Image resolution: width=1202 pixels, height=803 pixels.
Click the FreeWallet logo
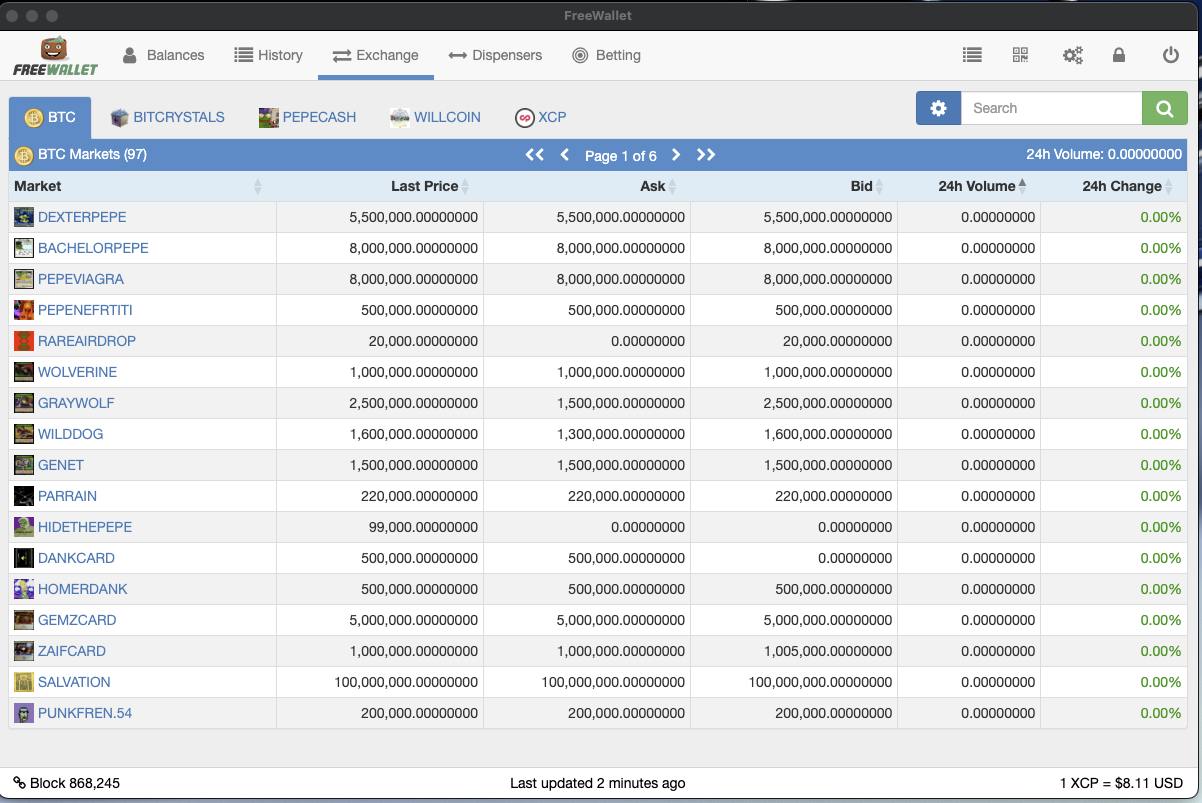[x=55, y=56]
